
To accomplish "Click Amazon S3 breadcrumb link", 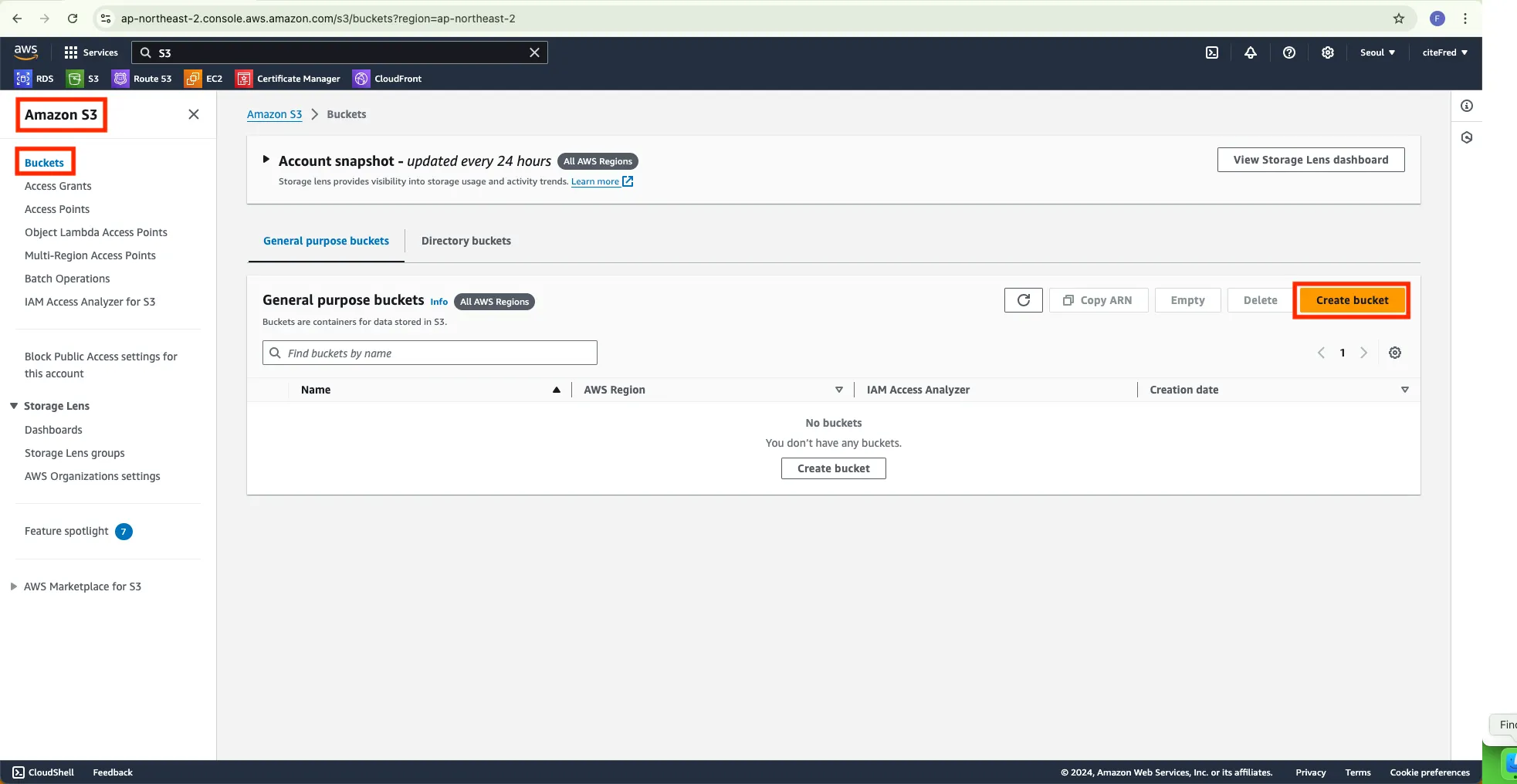I will (x=274, y=114).
